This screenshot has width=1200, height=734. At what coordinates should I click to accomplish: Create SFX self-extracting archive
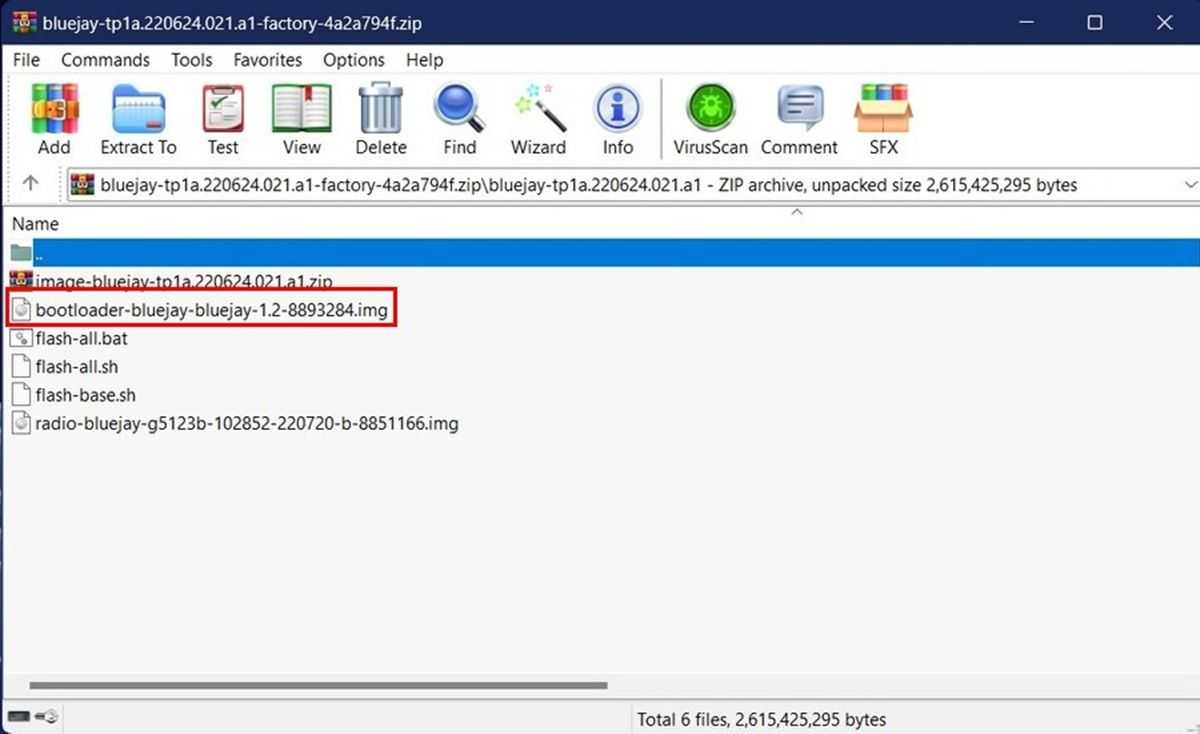click(883, 119)
